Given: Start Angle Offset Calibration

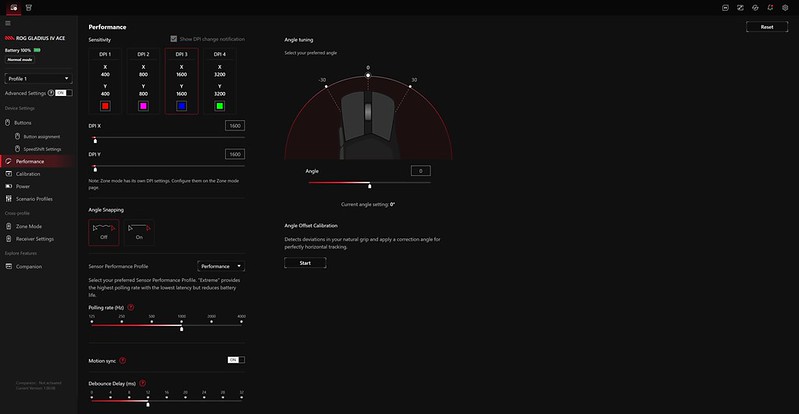Looking at the screenshot, I should pyautogui.click(x=305, y=263).
